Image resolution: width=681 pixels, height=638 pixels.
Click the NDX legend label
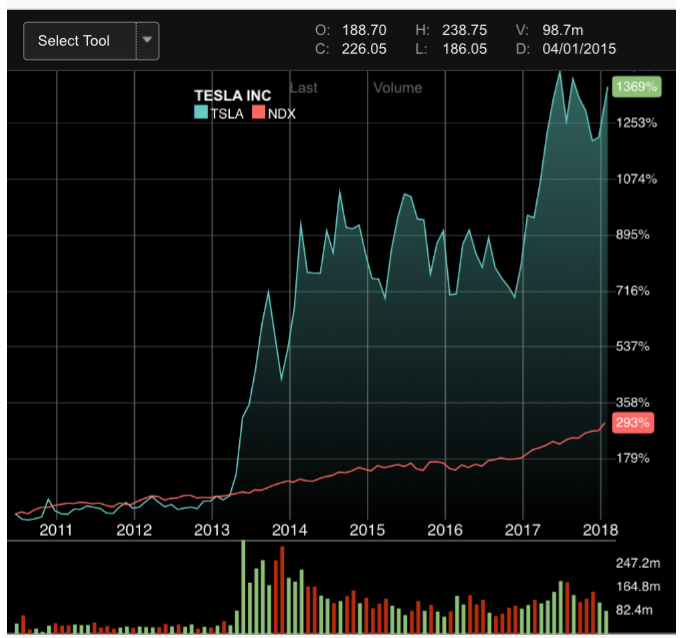point(281,114)
